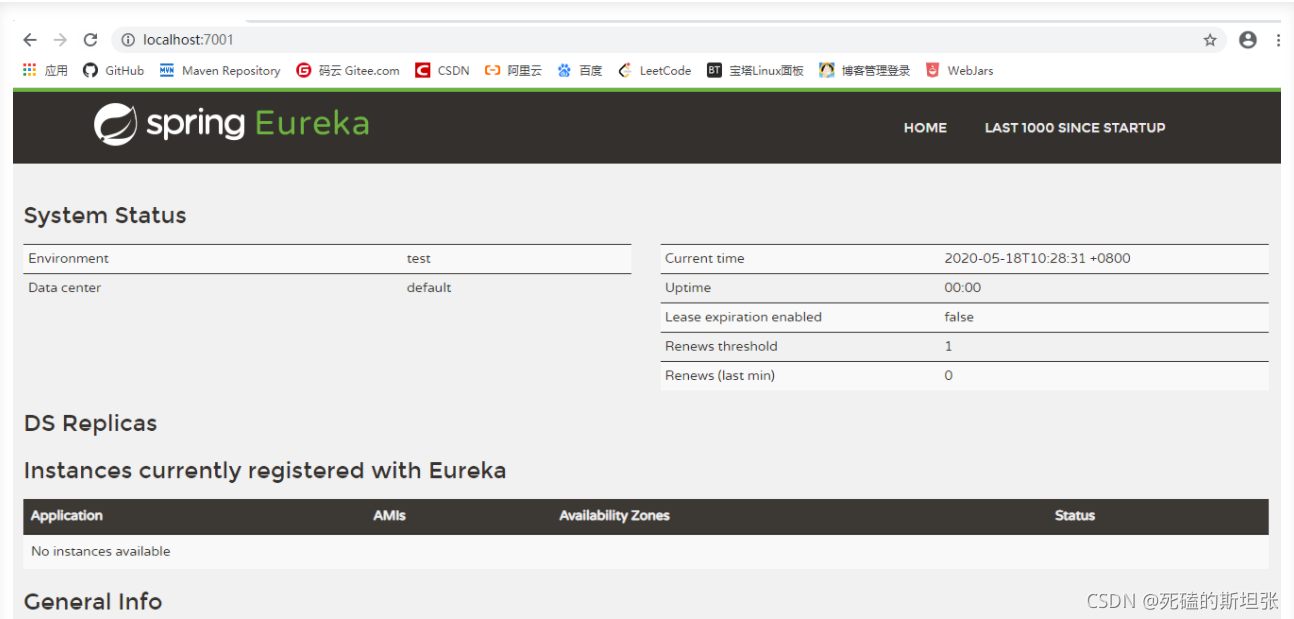Click the Spring Eureka logo
This screenshot has height=619, width=1294.
coord(231,124)
